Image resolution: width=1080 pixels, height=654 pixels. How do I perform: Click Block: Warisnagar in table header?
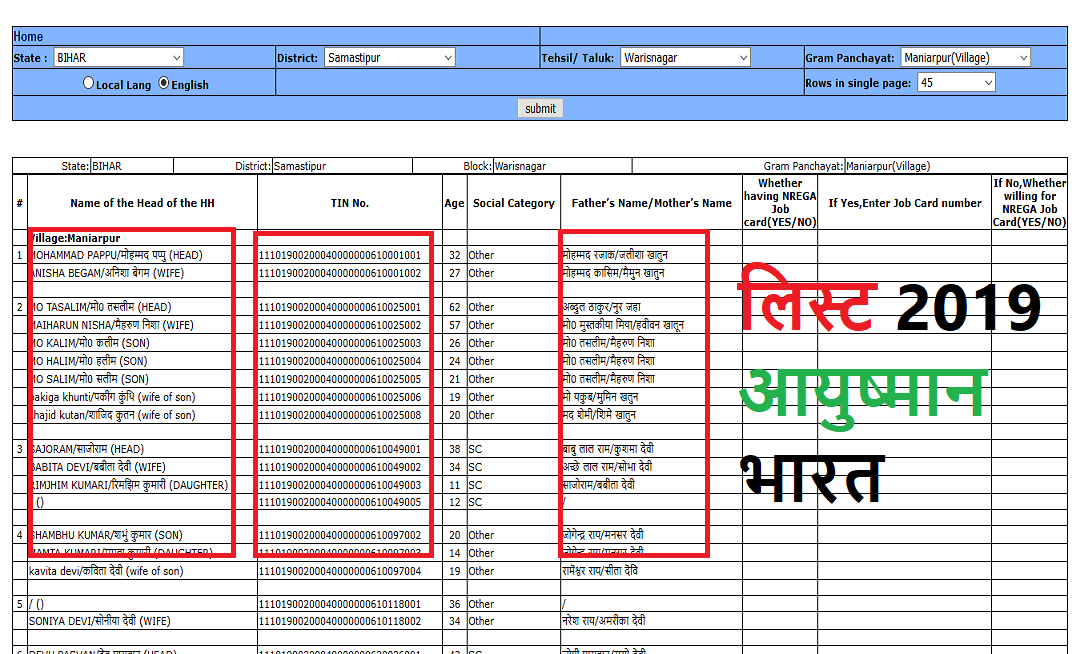(504, 166)
